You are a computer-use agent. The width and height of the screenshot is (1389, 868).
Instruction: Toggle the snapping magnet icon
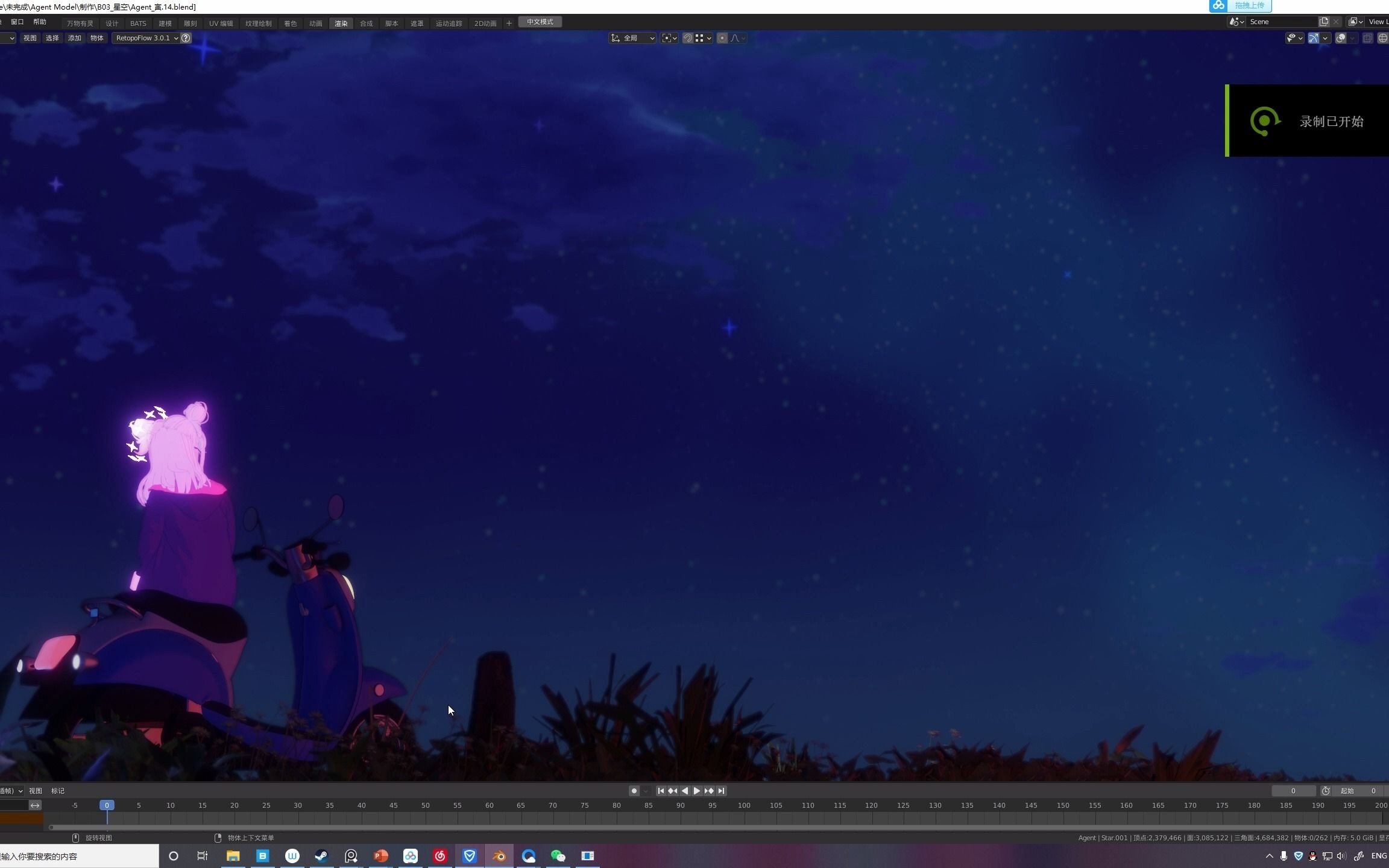pos(688,38)
